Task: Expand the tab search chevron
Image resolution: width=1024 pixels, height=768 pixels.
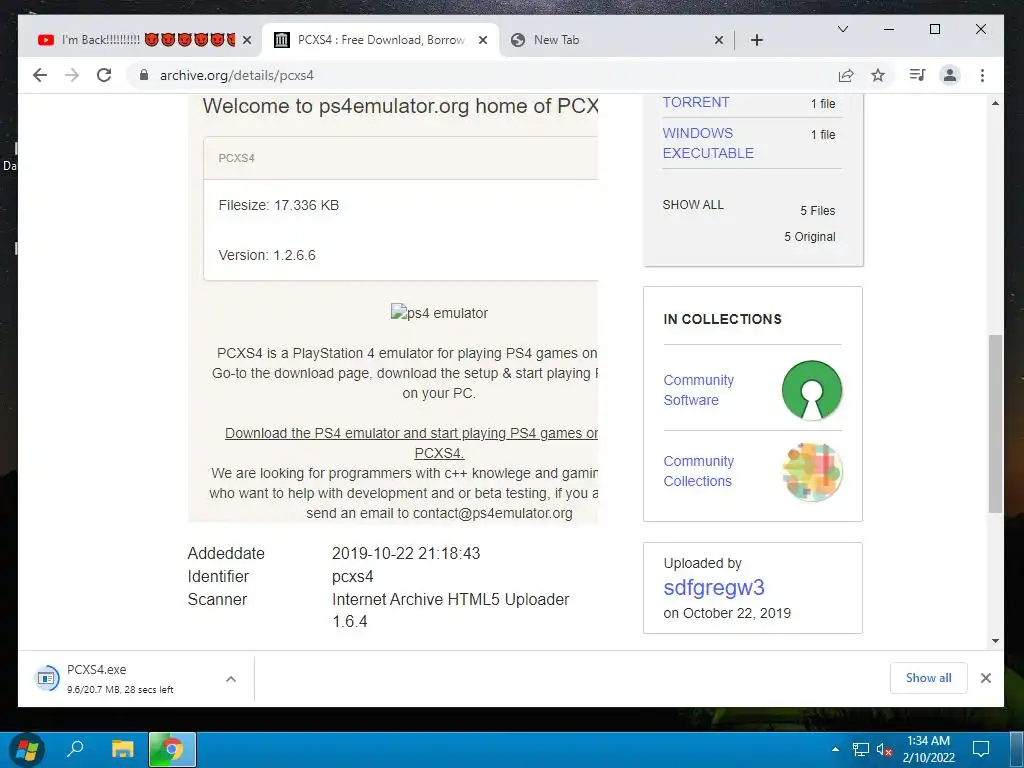Action: [842, 29]
